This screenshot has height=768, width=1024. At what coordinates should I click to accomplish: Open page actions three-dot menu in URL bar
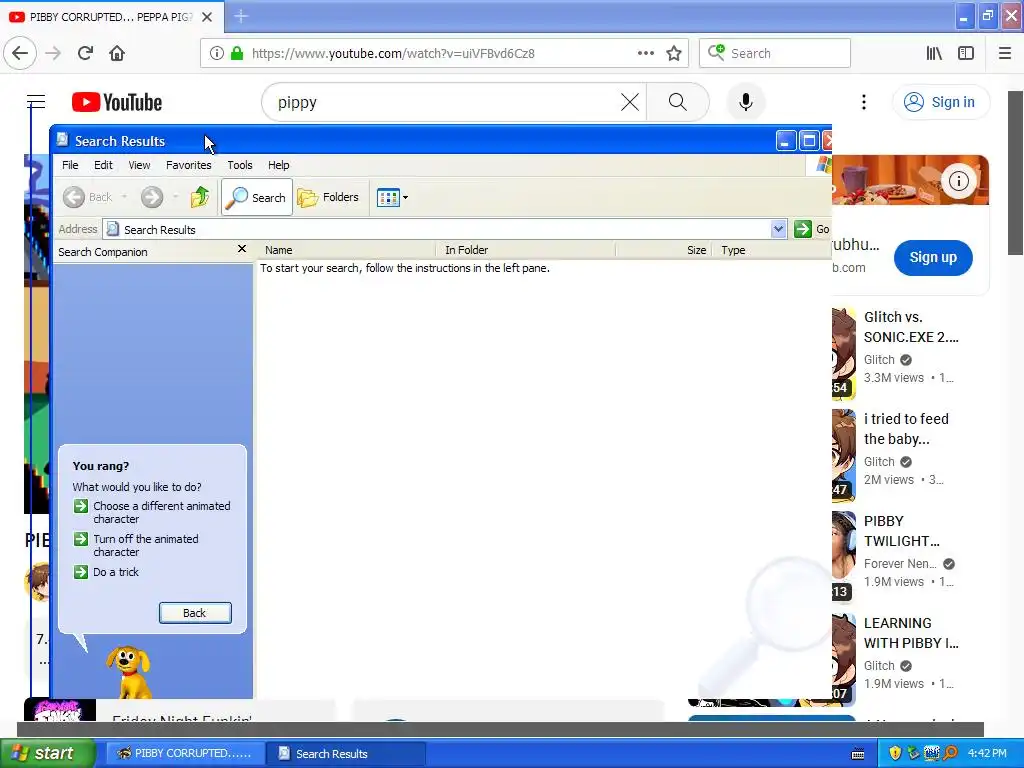point(645,54)
